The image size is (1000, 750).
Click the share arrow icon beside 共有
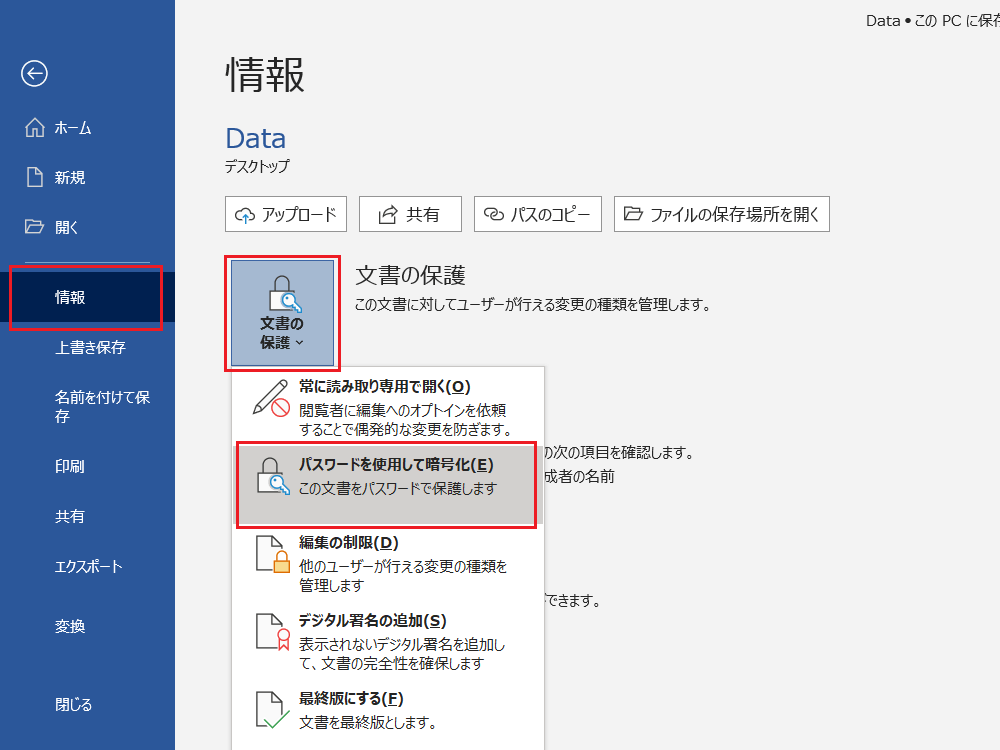coord(388,215)
